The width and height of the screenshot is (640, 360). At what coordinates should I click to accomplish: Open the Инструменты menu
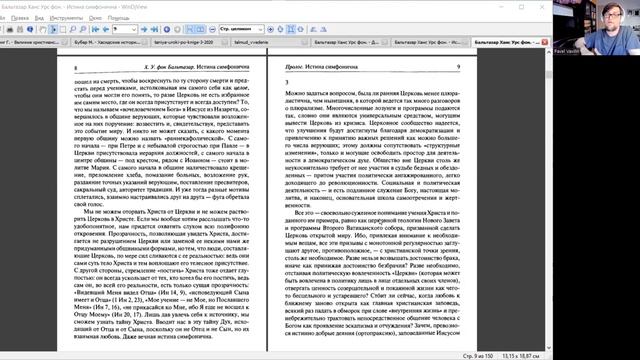[66, 18]
